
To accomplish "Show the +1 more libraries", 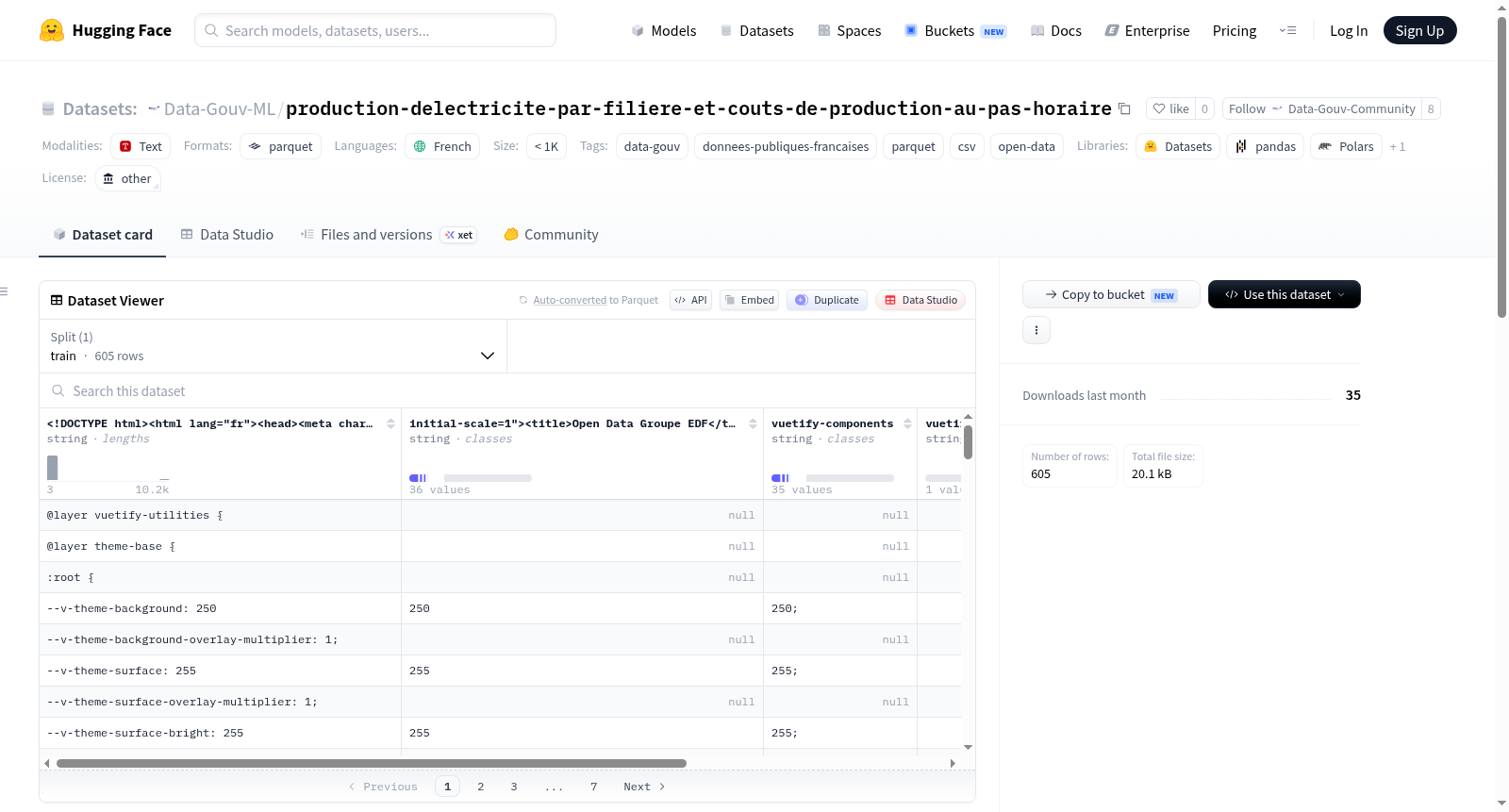I will 1398,146.
